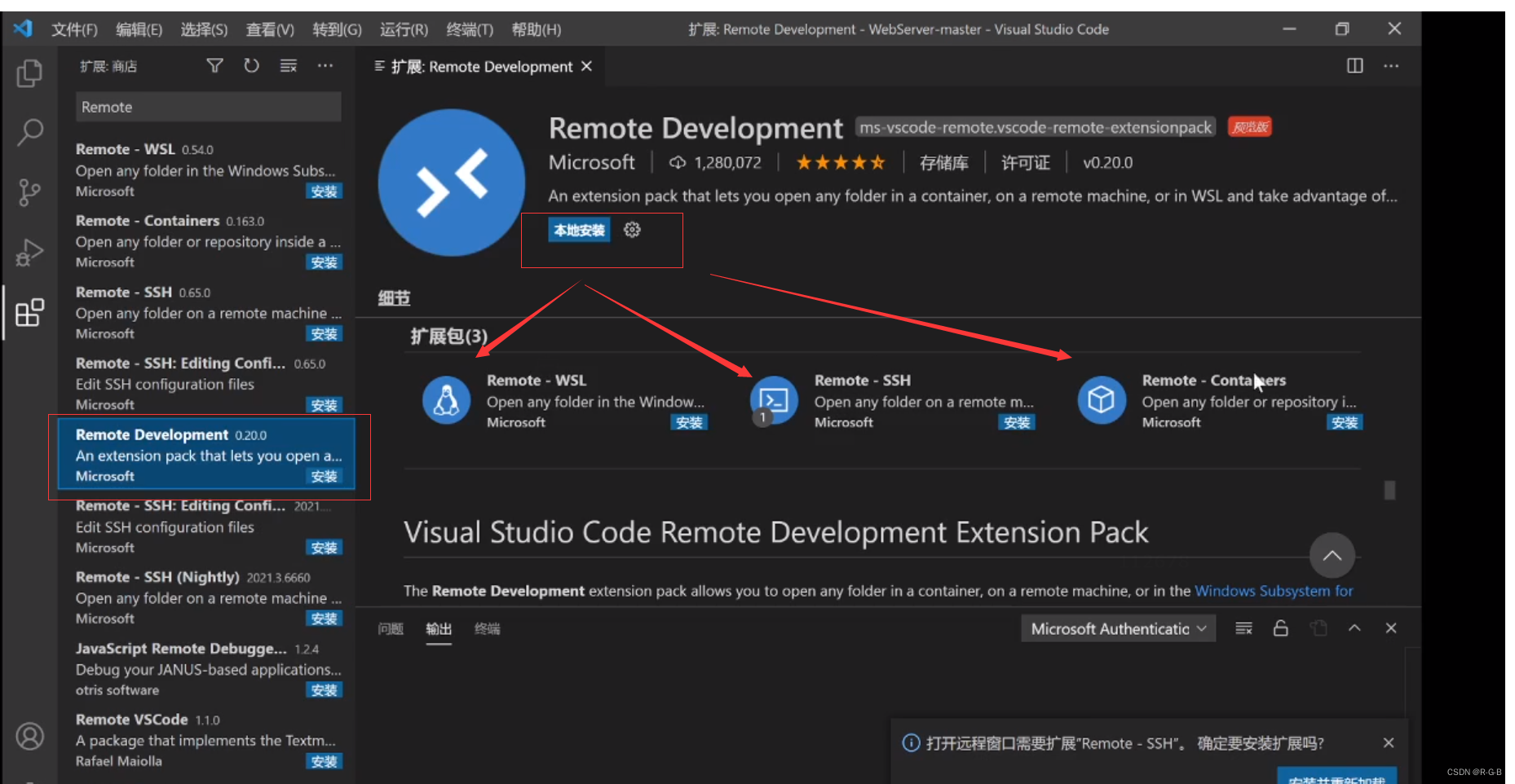Click the Remote - Containers cube icon

coord(1102,400)
